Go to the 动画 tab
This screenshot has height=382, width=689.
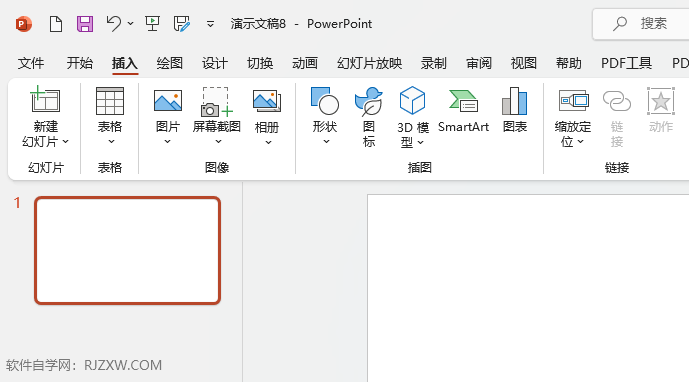(x=305, y=63)
